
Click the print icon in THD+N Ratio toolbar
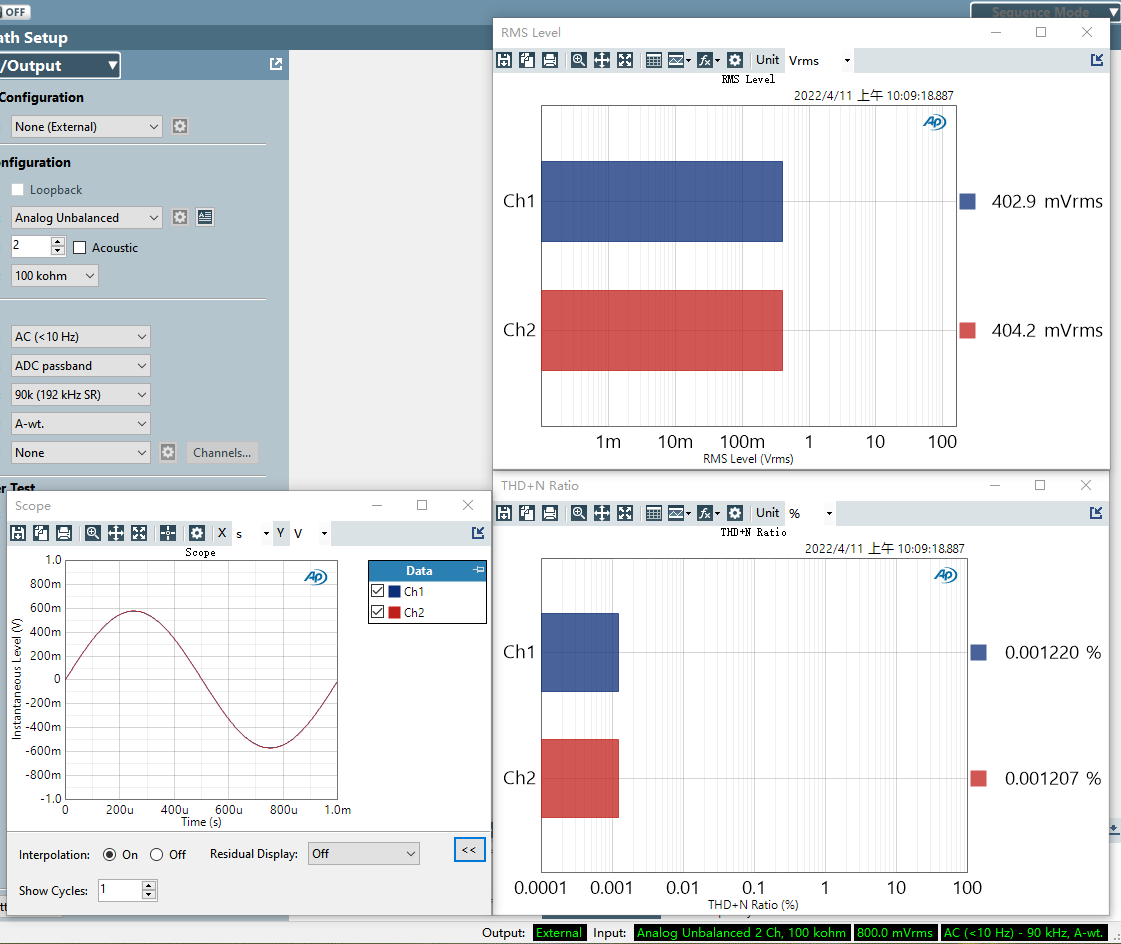550,513
